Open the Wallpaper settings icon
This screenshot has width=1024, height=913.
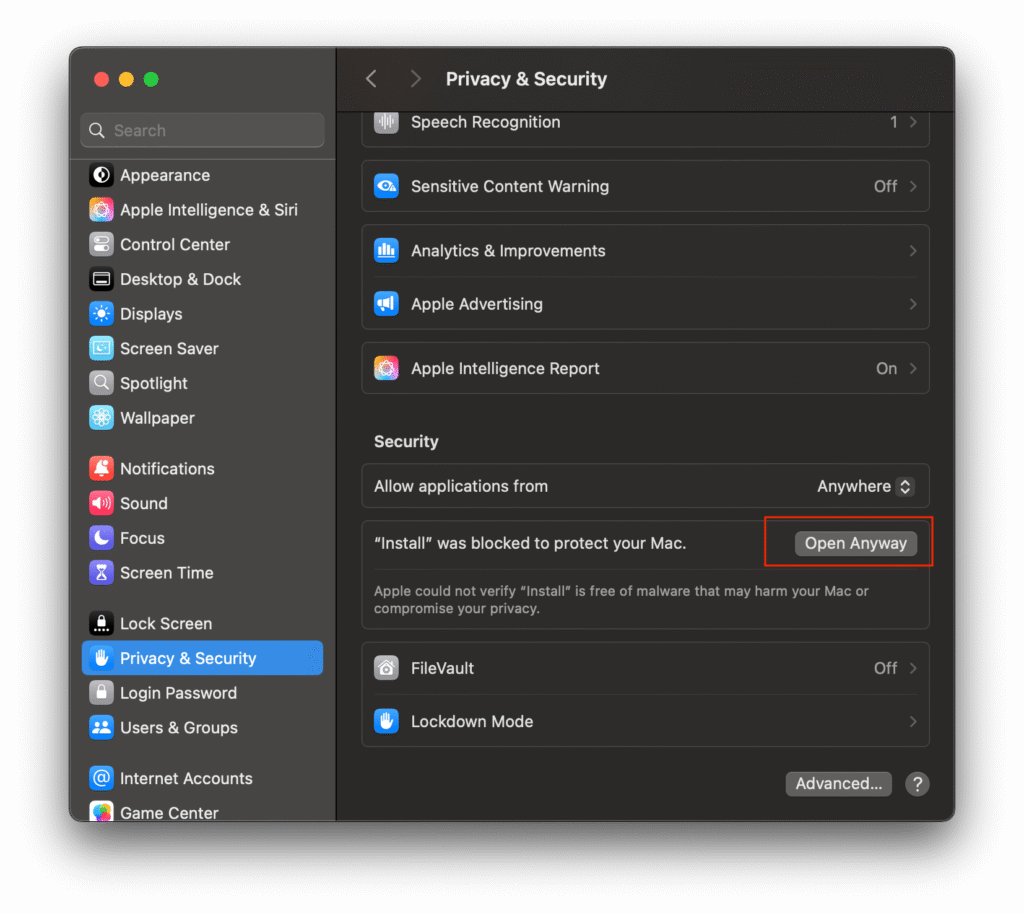click(x=101, y=418)
